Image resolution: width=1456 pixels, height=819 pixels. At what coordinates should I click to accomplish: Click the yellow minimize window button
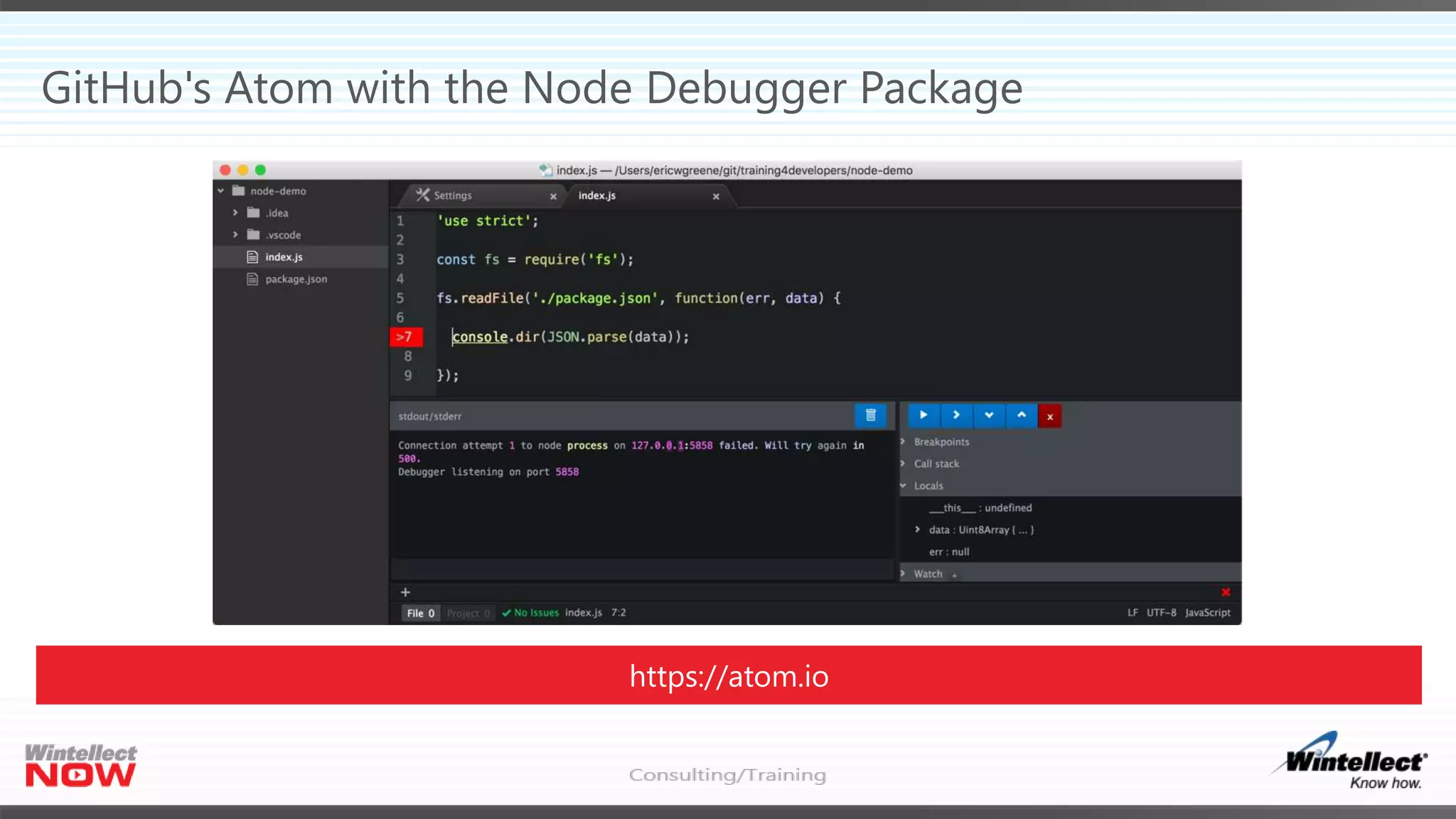click(x=242, y=170)
